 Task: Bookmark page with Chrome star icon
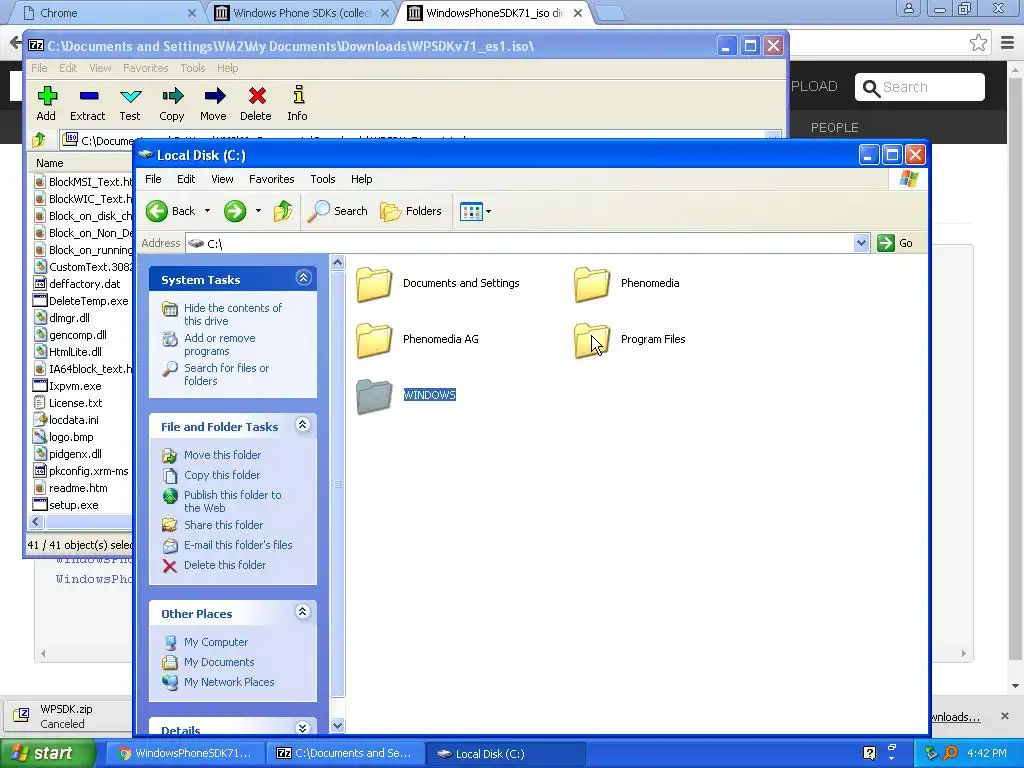tap(978, 43)
